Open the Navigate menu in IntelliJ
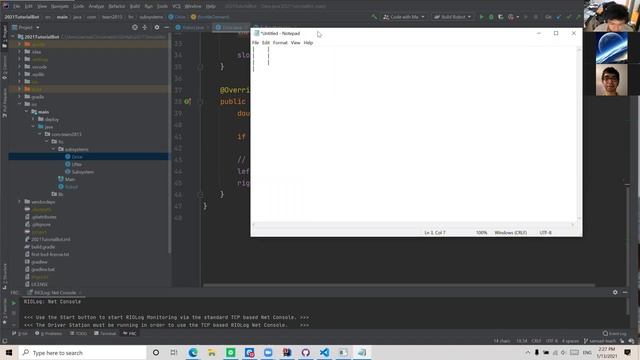Viewport: 640px width, 360px height. point(60,6)
